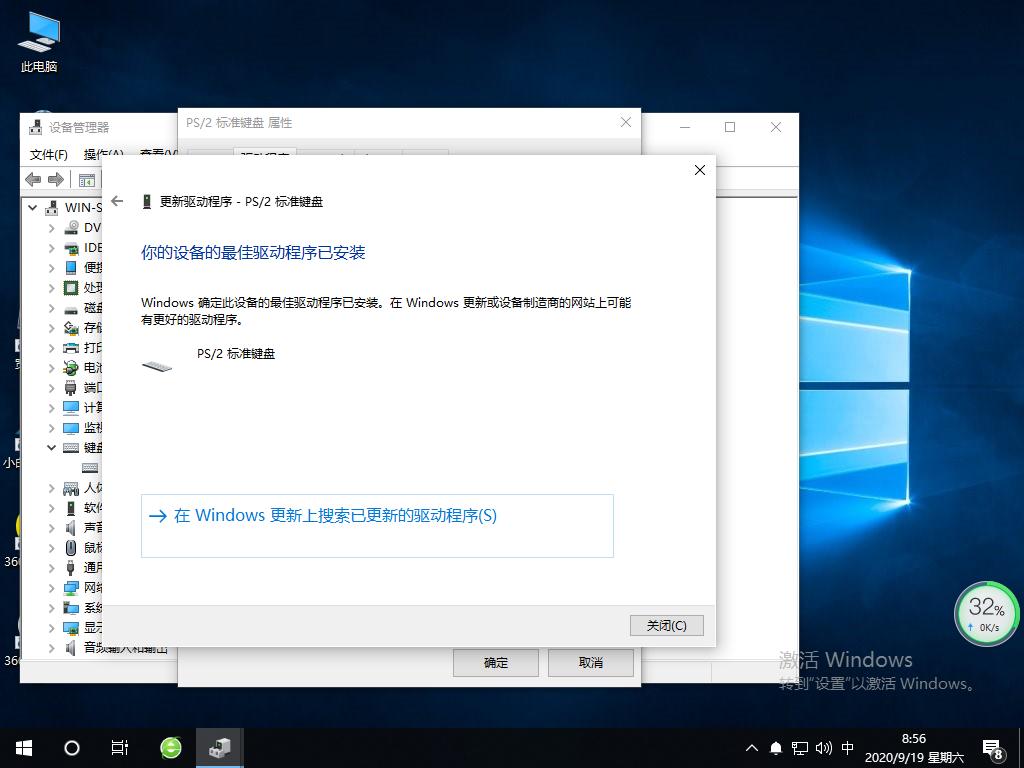
Task: Collapse the 键盘 category
Action: [52, 447]
